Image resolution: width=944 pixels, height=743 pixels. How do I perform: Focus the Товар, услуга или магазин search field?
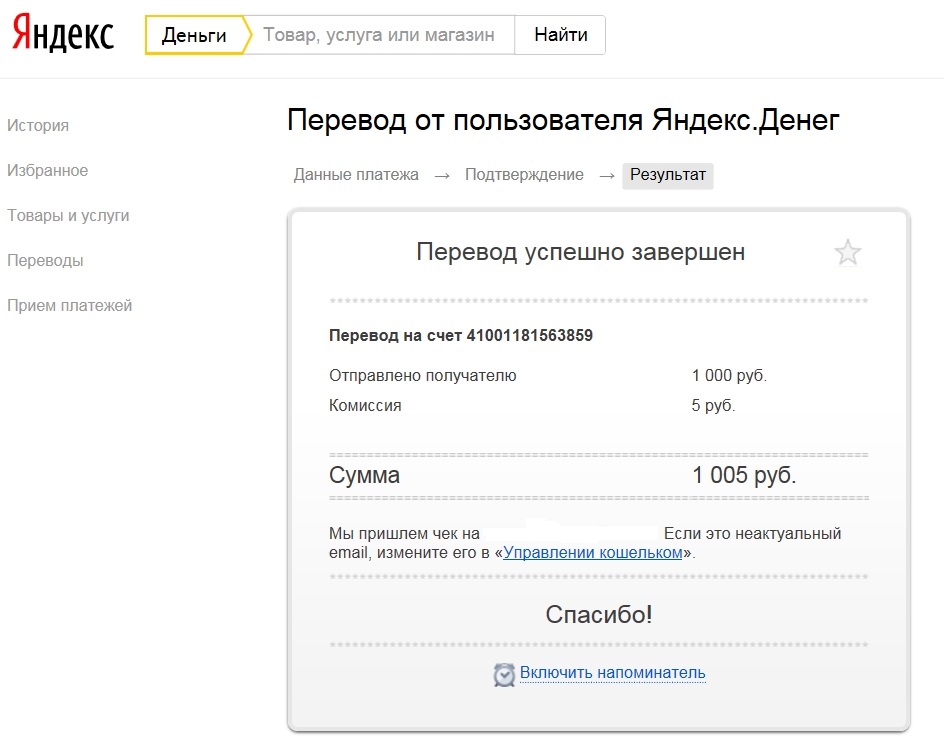379,35
